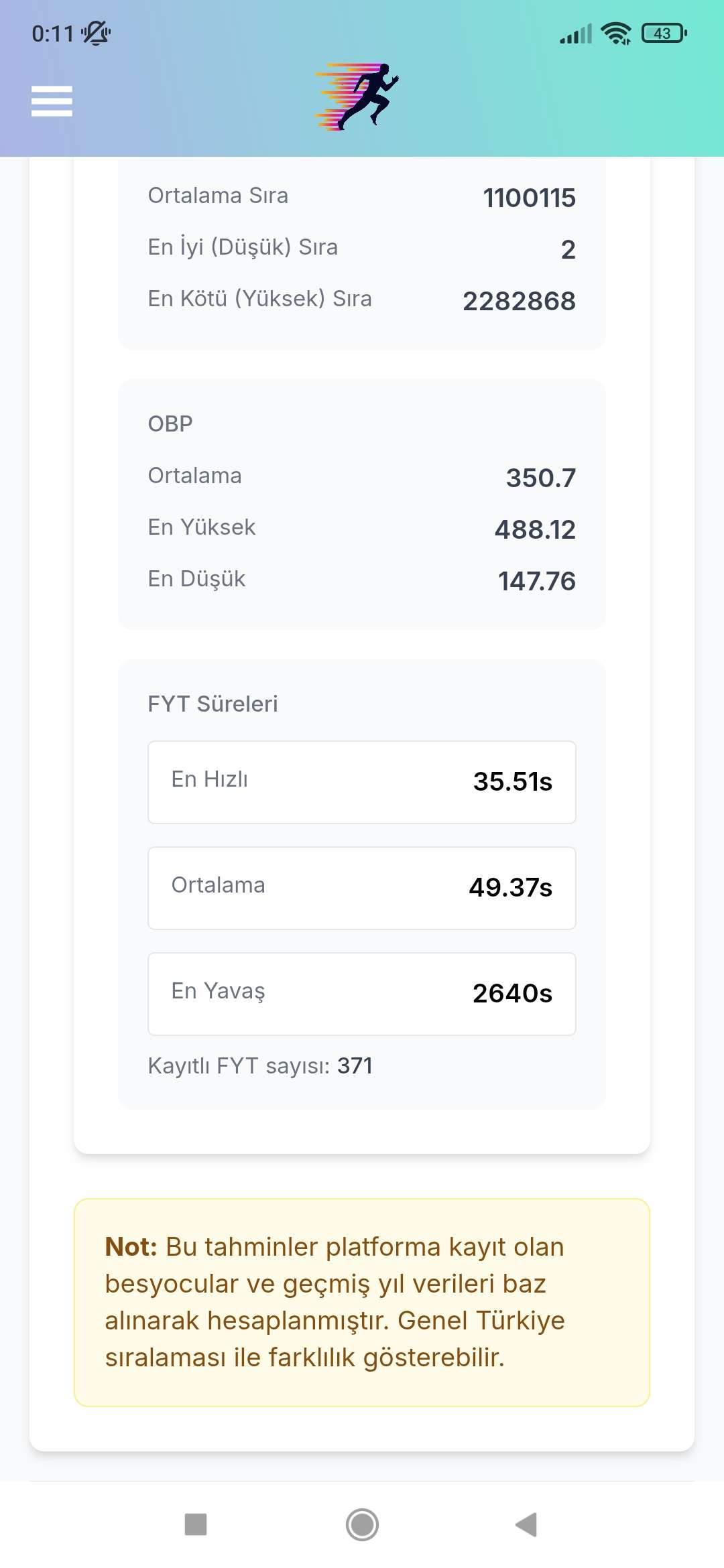Tap the Wi-Fi status icon

pyautogui.click(x=616, y=33)
